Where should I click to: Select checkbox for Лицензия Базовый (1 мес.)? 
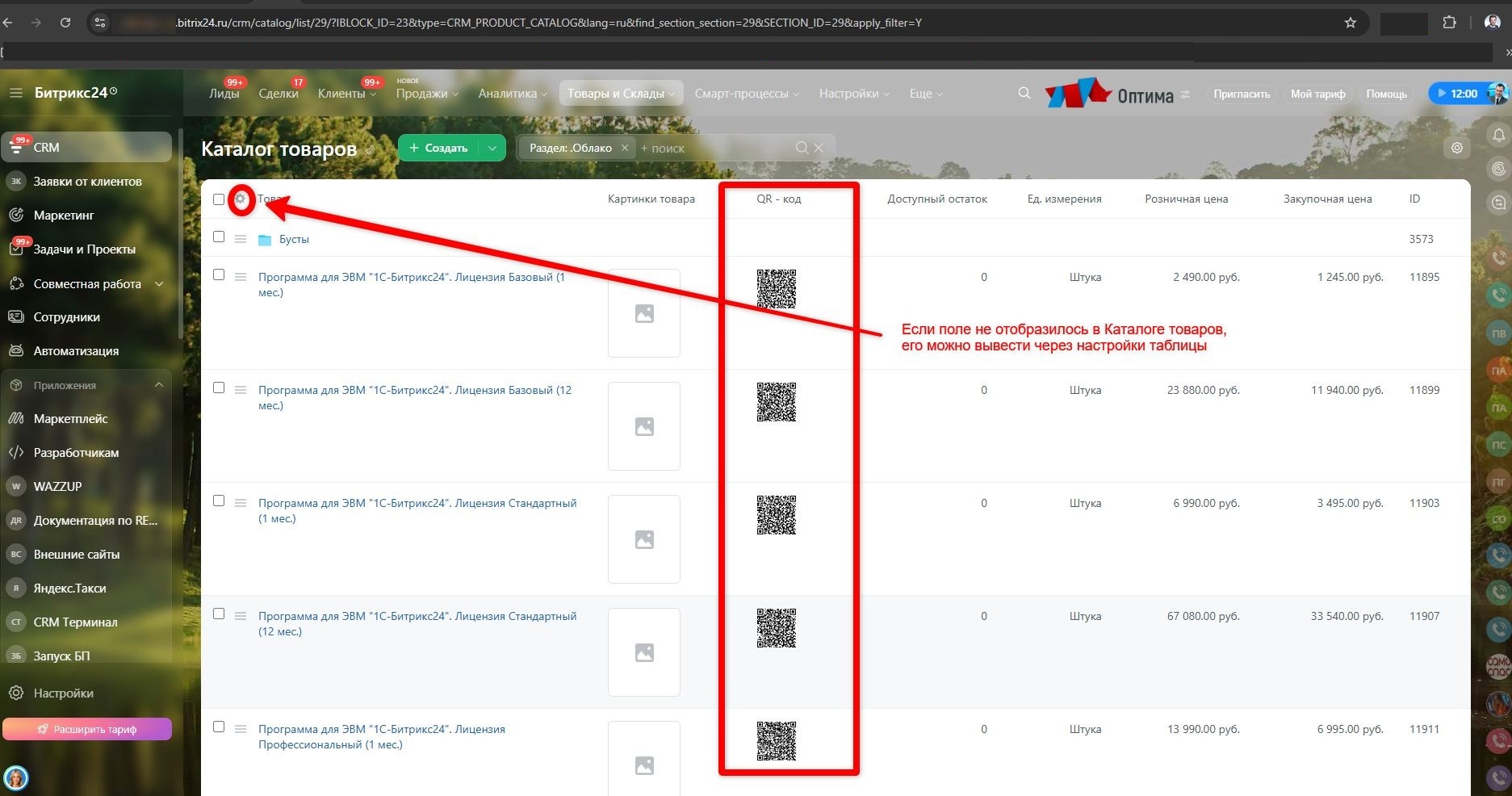coord(219,274)
